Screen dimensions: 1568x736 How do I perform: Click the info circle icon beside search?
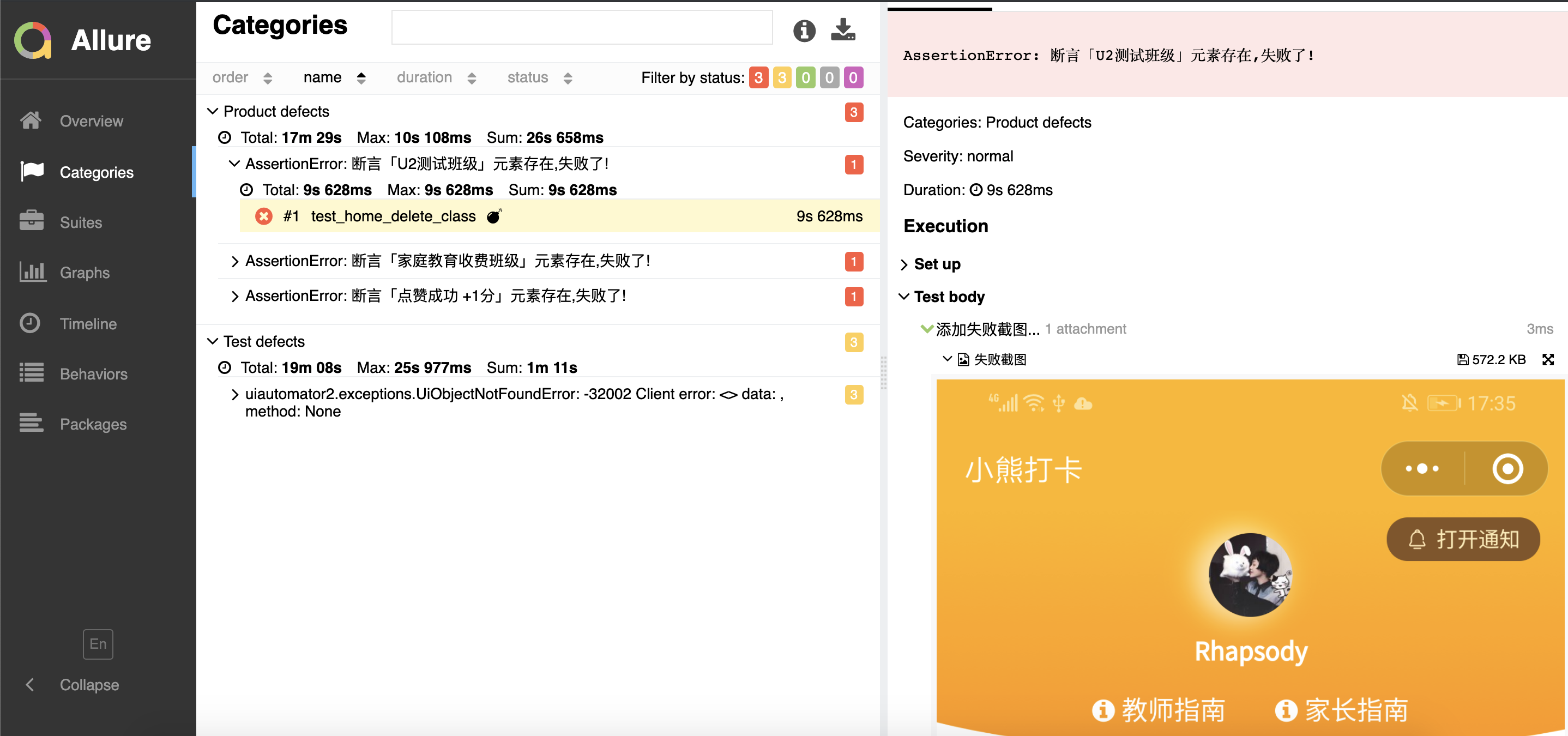click(x=804, y=30)
